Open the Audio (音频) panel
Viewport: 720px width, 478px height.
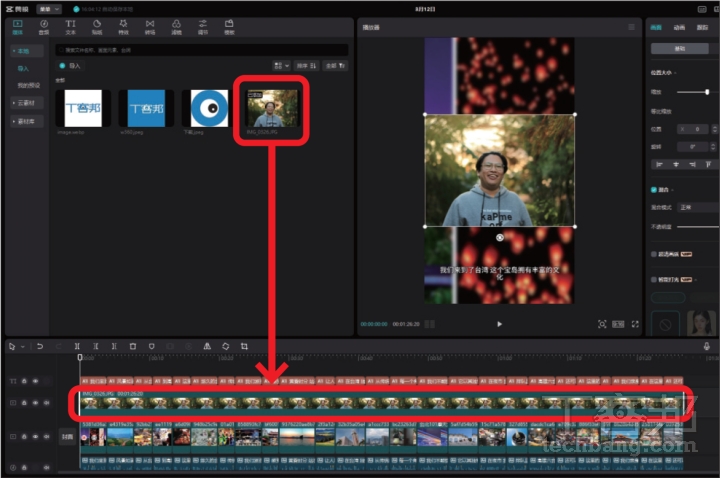(44, 27)
